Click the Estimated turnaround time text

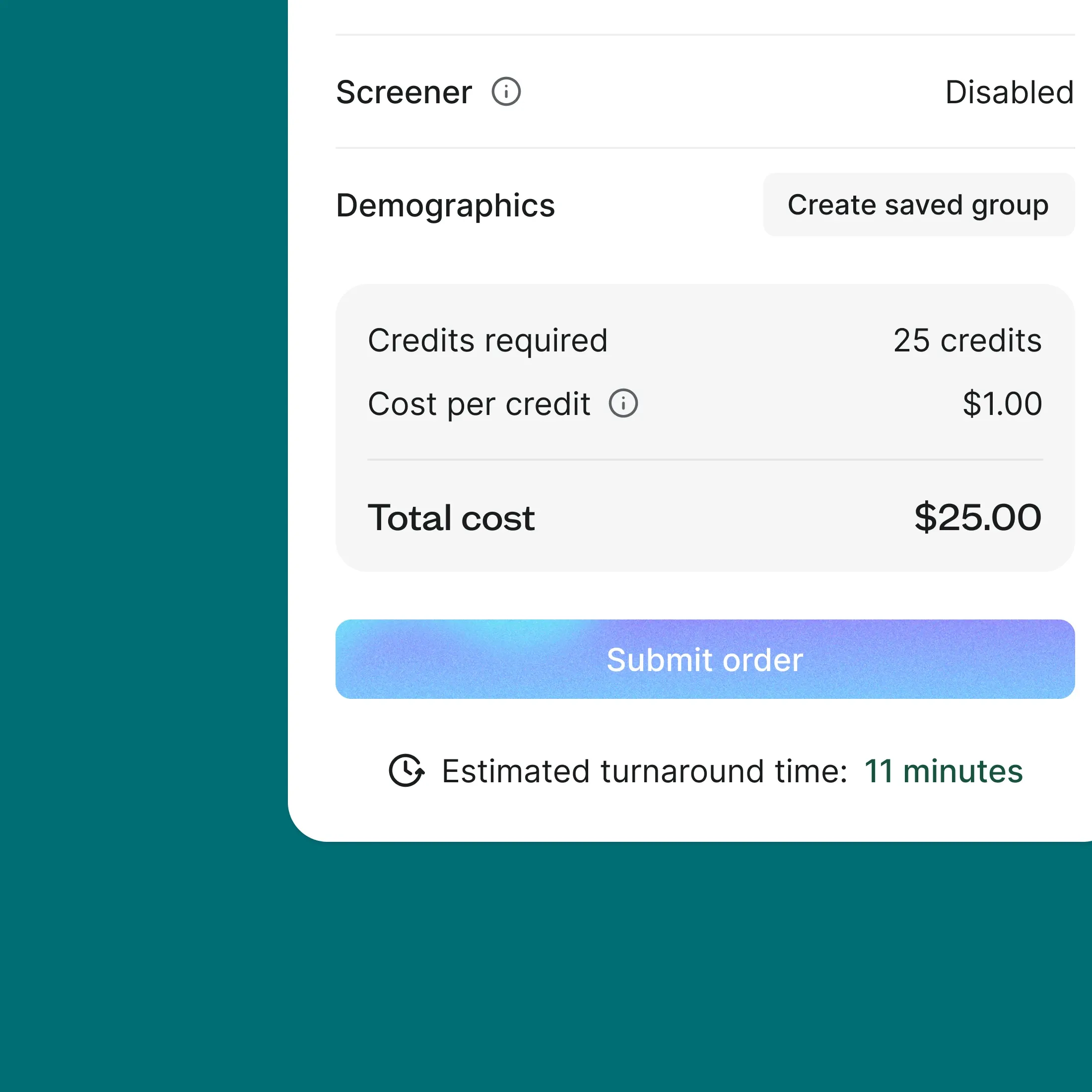click(x=644, y=771)
